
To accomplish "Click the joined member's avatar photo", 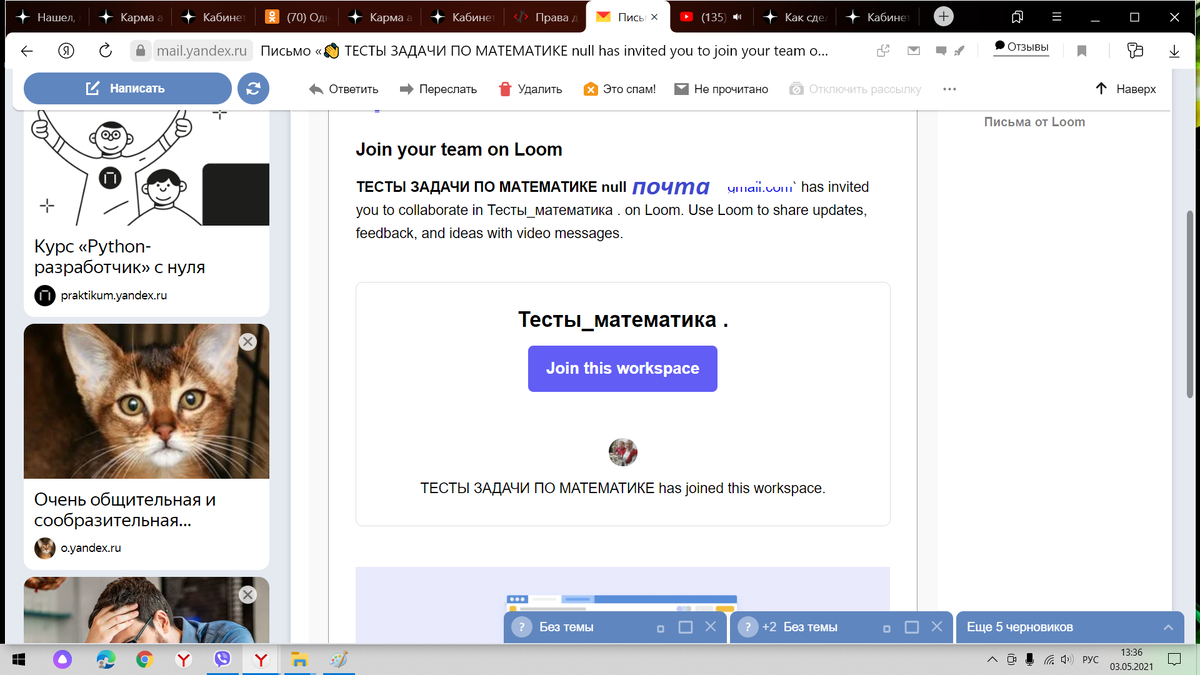I will 623,453.
